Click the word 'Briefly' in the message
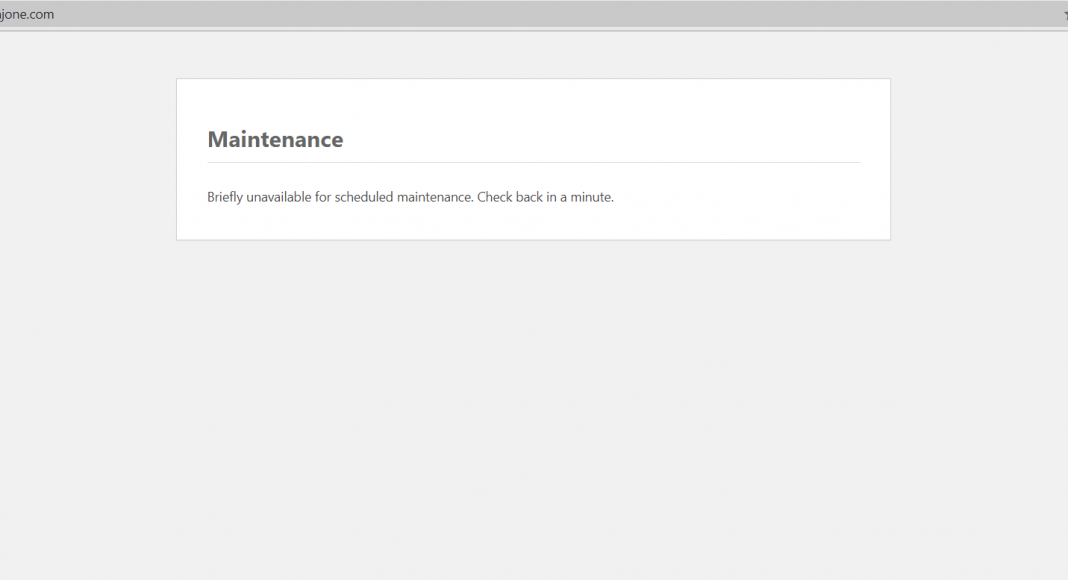 point(224,197)
